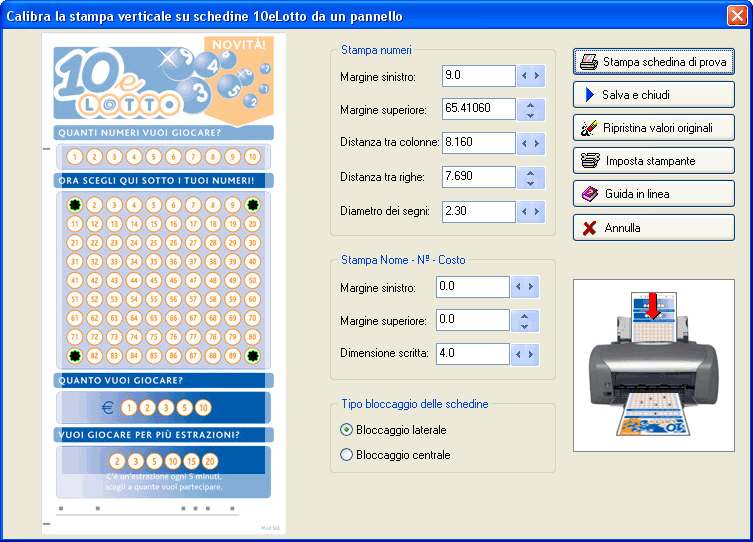This screenshot has width=753, height=542.
Task: Select Bloccaggio centrale option
Action: [x=347, y=455]
